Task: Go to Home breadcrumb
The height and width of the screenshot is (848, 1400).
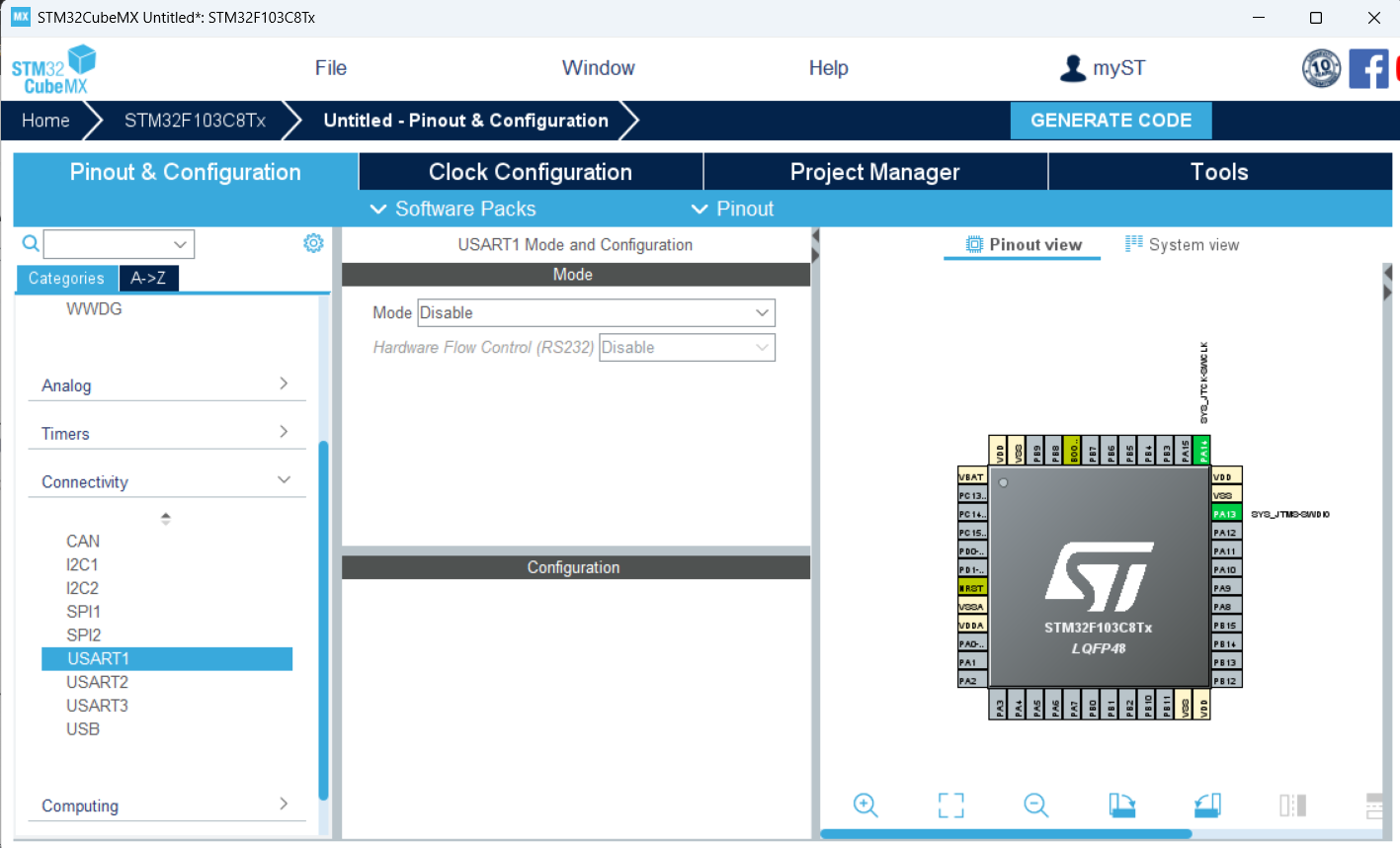Action: 45,121
